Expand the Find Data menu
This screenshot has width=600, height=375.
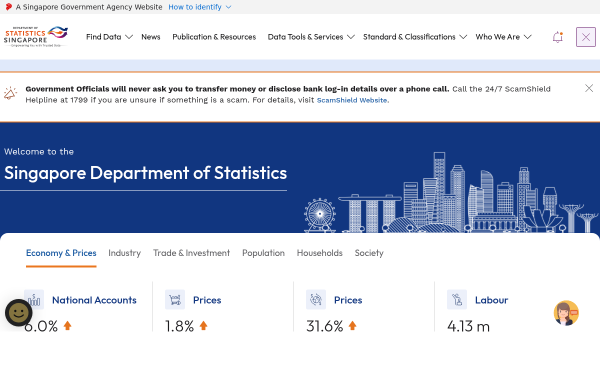109,37
